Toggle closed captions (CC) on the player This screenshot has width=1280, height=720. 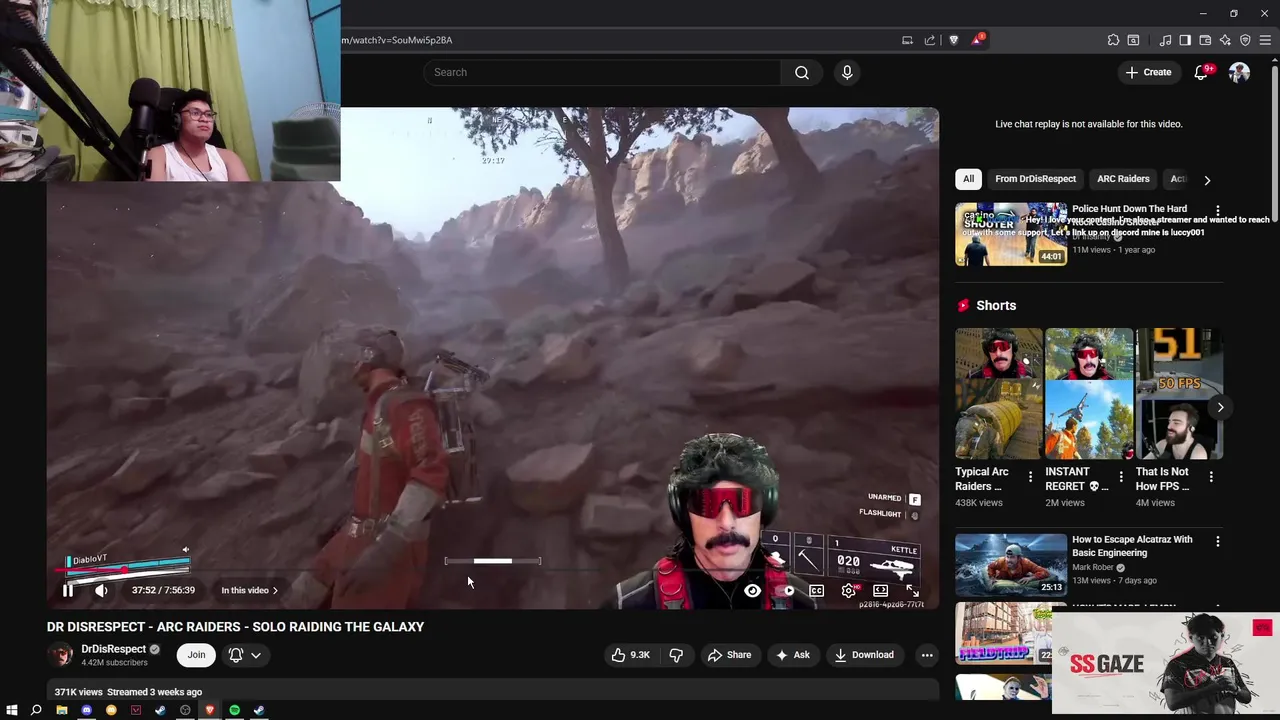pyautogui.click(x=816, y=590)
